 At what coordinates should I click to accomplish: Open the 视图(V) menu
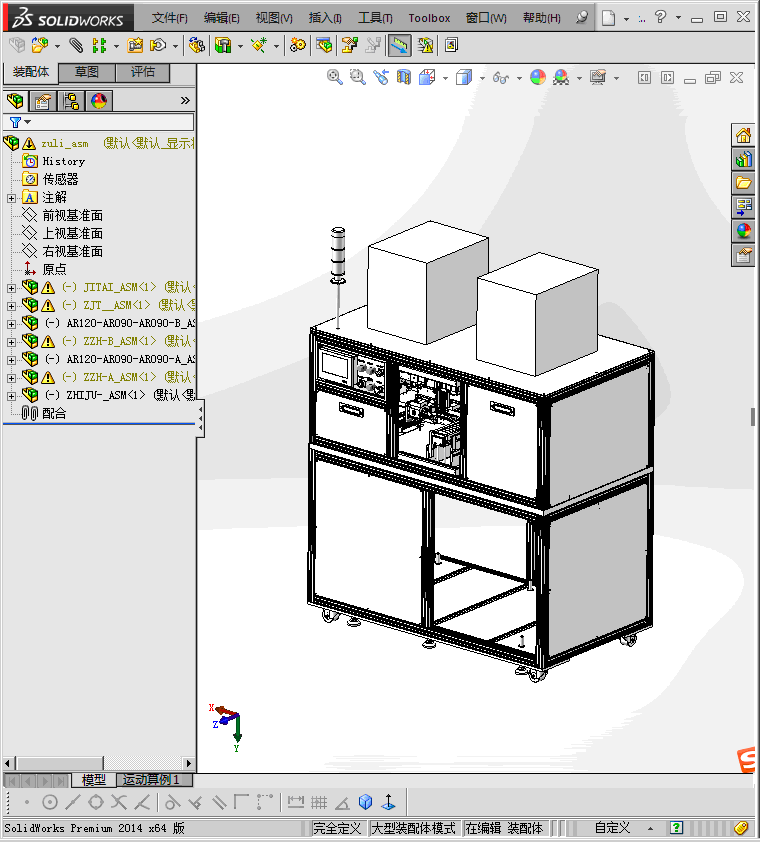[x=274, y=18]
